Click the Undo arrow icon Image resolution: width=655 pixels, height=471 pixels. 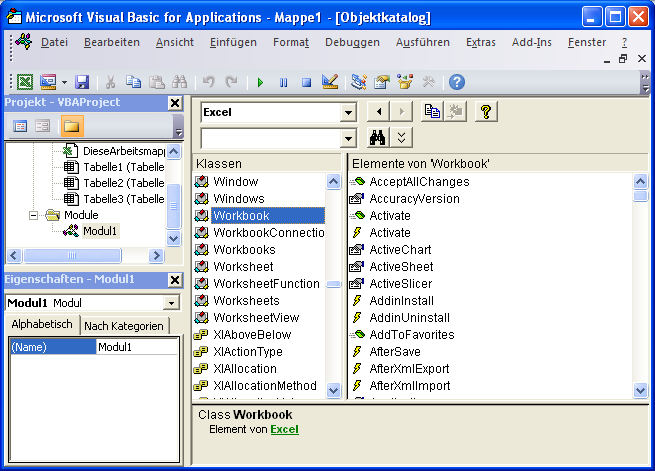click(x=208, y=82)
